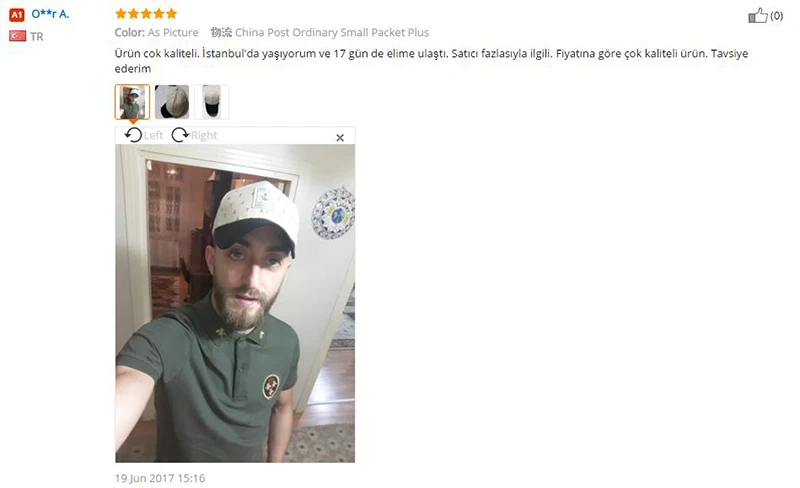800x488 pixels.
Task: Click the thumbs-up helpful icon
Action: 758,15
